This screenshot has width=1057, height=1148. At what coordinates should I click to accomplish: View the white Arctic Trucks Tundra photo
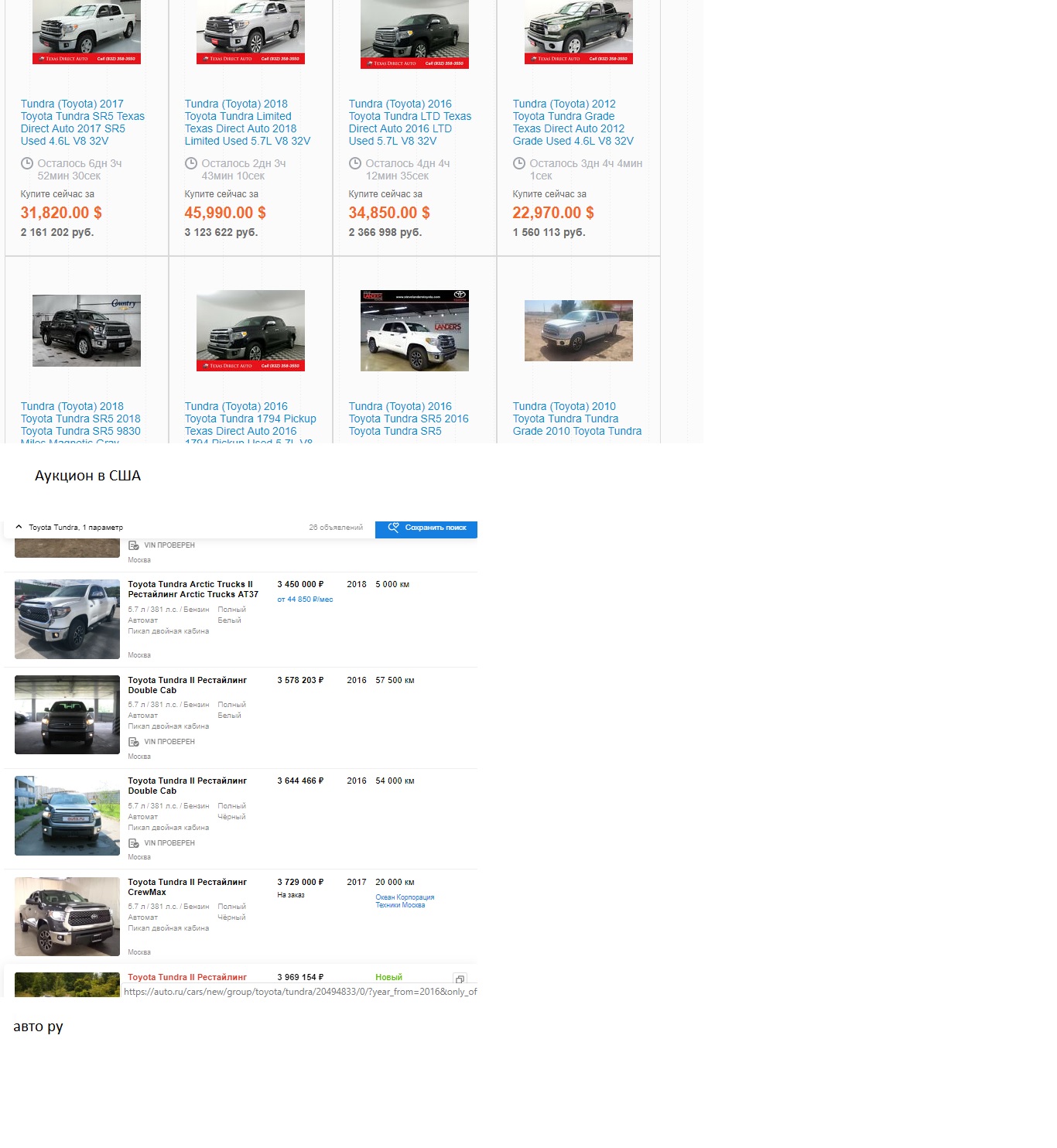point(67,620)
